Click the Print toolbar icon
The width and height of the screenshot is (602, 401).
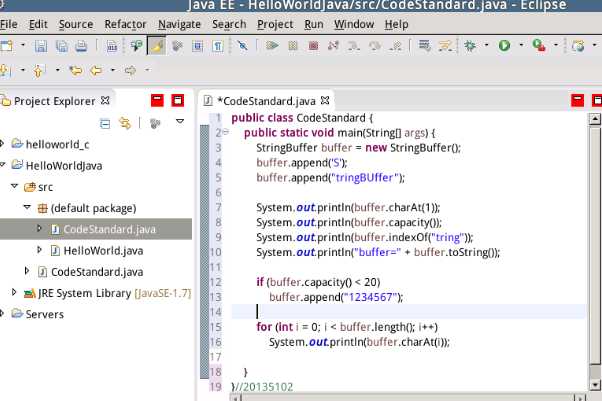[x=81, y=46]
